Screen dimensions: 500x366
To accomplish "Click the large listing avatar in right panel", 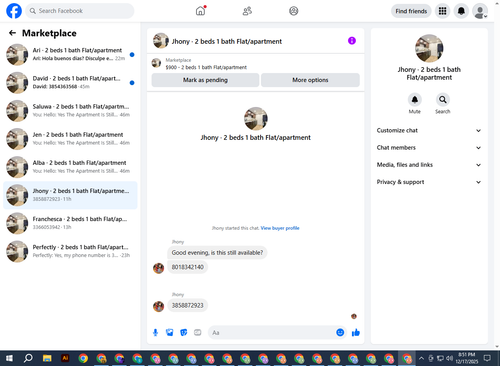I will point(429,48).
